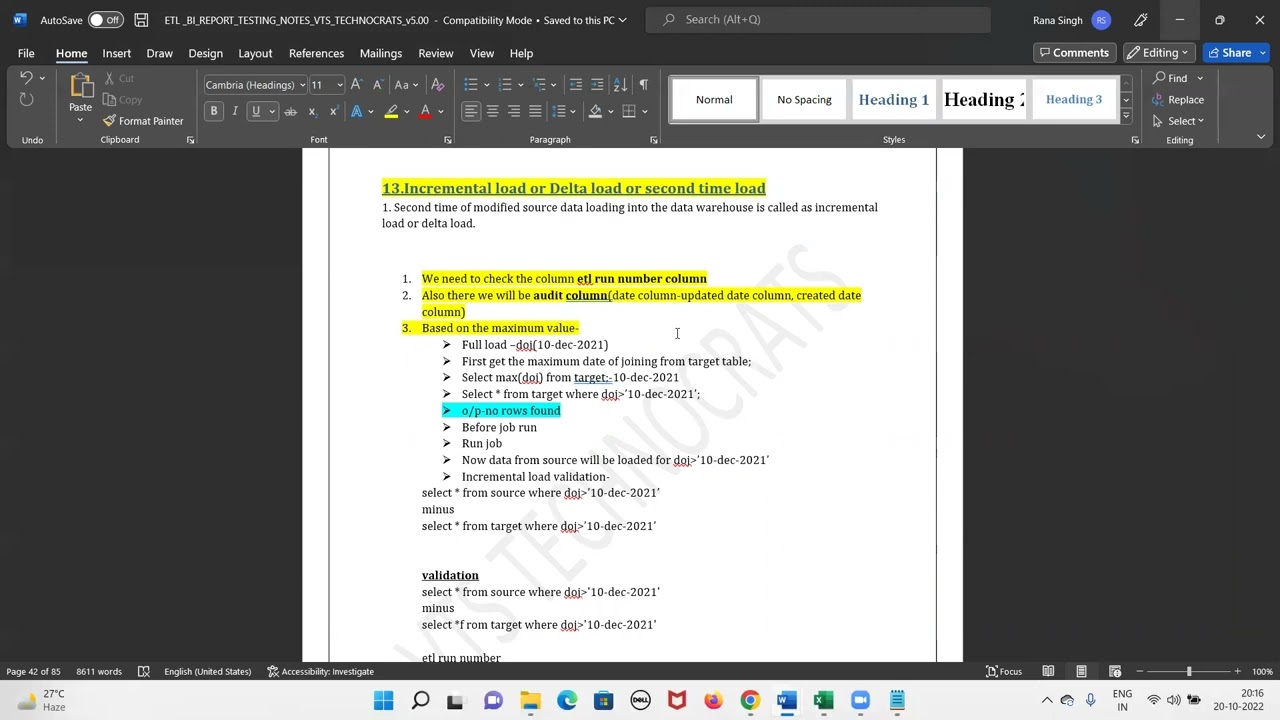Viewport: 1280px width, 720px height.
Task: Open the Insert ribbon tab
Action: [x=116, y=53]
